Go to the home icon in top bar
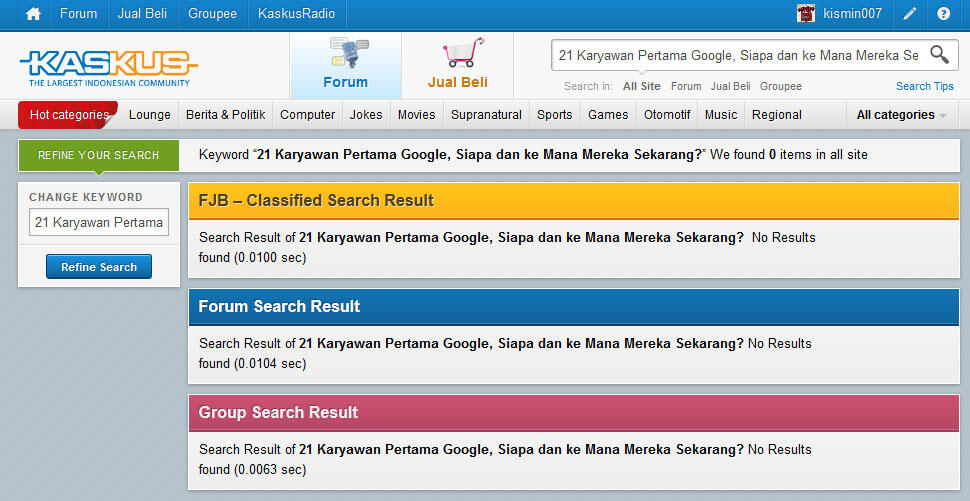 pos(33,14)
